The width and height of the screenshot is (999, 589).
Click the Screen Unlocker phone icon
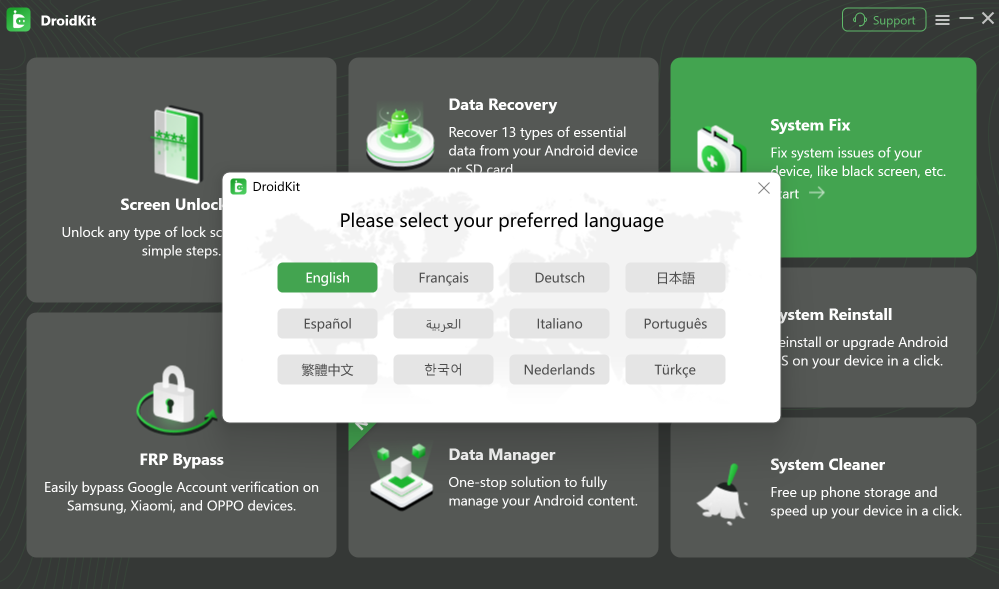(x=178, y=144)
